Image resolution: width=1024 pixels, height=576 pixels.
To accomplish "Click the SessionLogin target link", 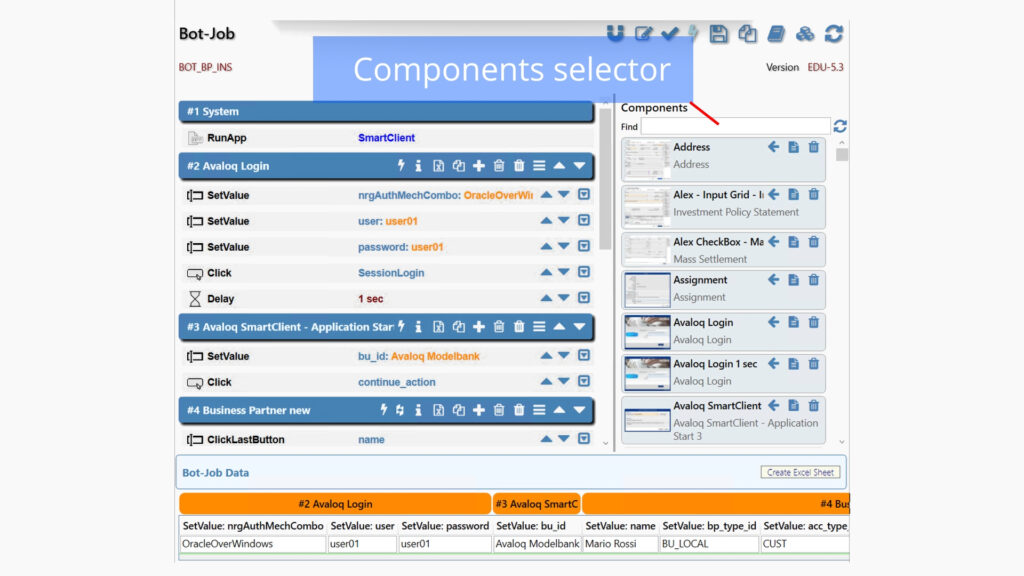I will click(x=391, y=273).
